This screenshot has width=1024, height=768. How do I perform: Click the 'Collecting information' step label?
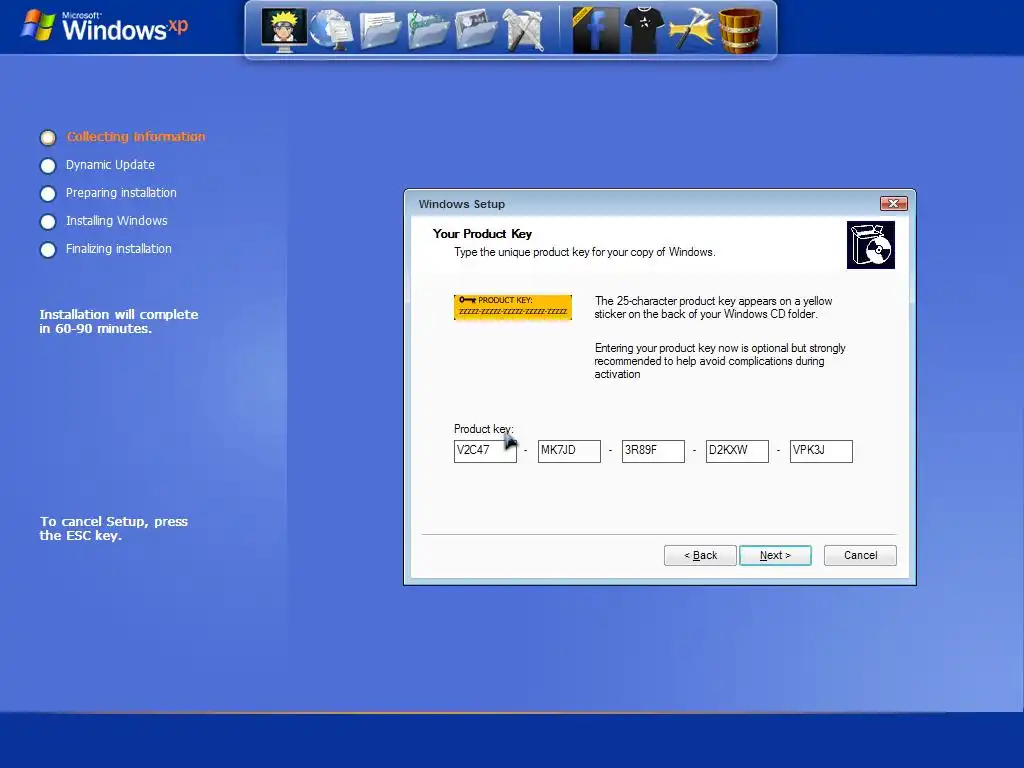(x=136, y=136)
